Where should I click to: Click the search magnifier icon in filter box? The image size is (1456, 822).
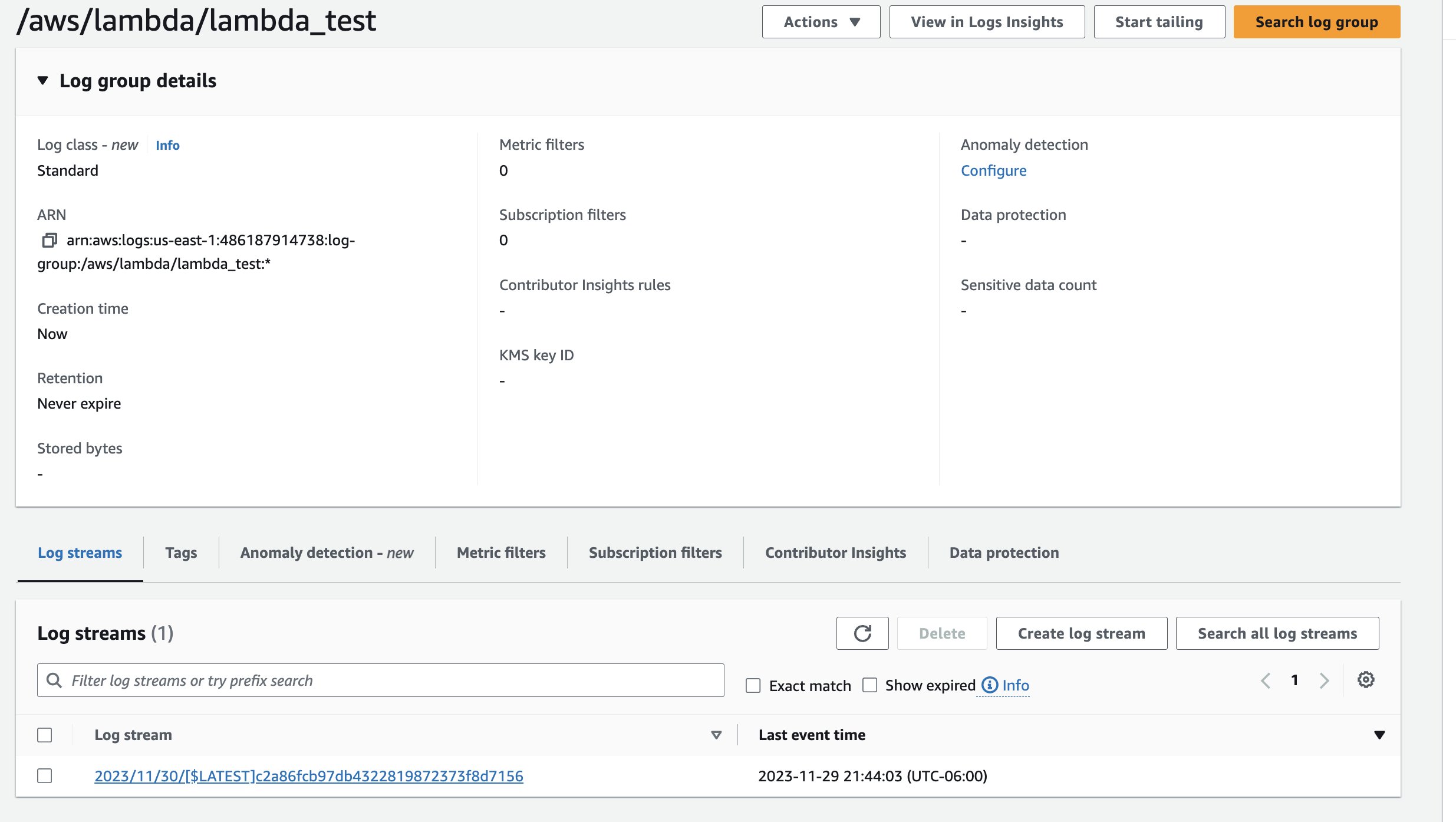click(54, 680)
